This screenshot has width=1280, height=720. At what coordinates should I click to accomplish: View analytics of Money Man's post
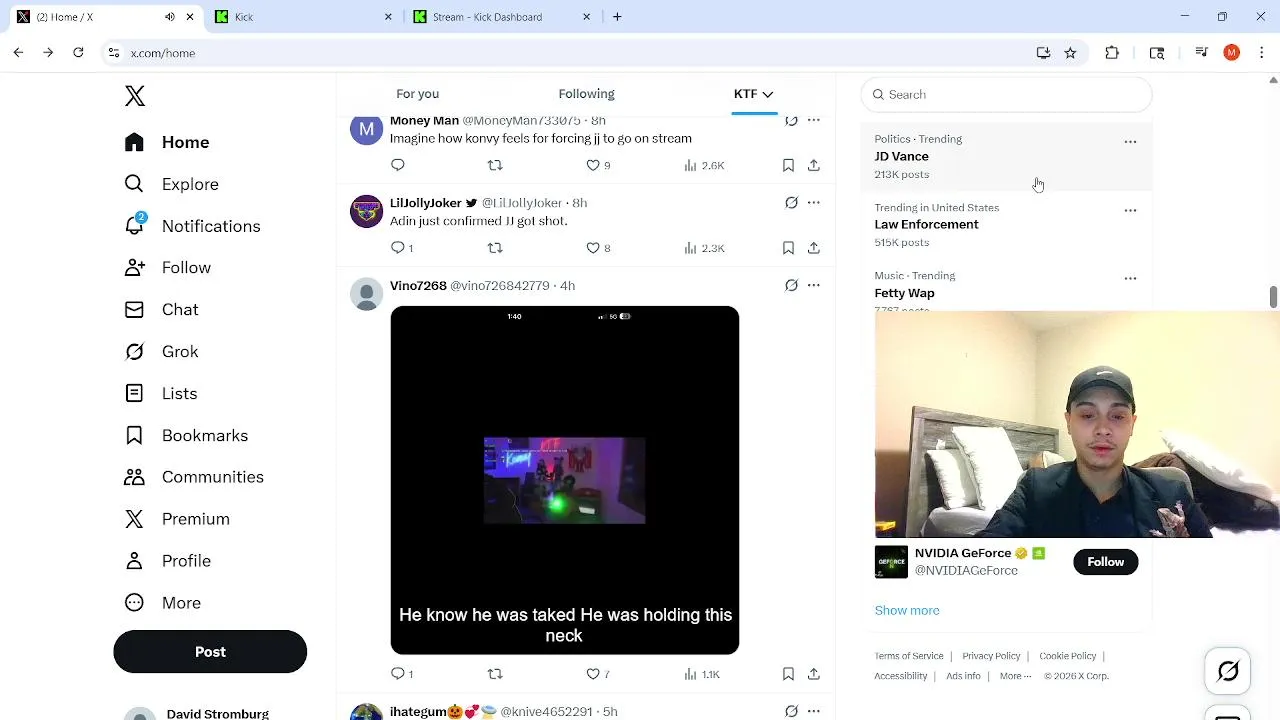(704, 165)
